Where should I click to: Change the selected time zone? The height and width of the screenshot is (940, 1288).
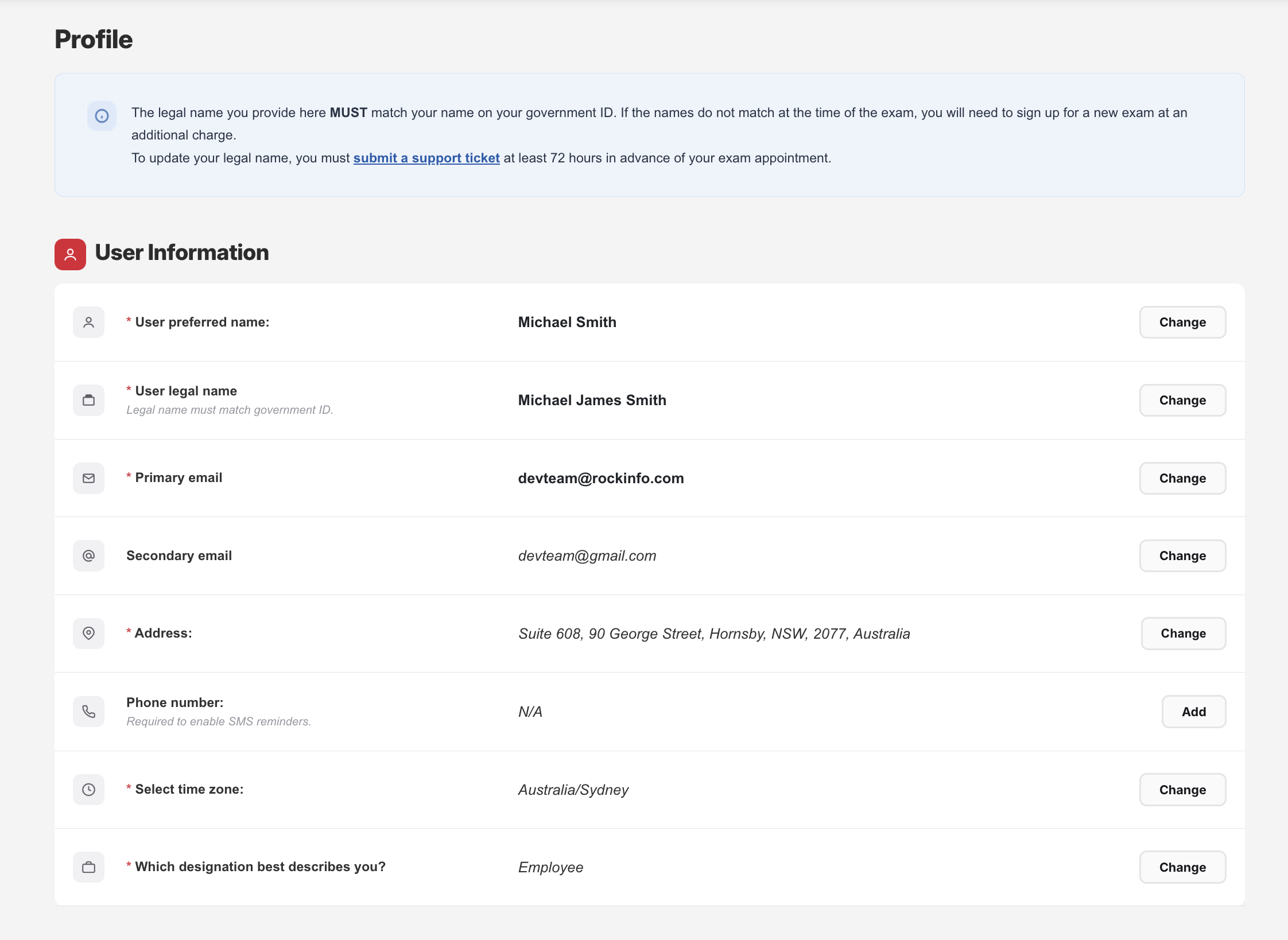(x=1182, y=790)
